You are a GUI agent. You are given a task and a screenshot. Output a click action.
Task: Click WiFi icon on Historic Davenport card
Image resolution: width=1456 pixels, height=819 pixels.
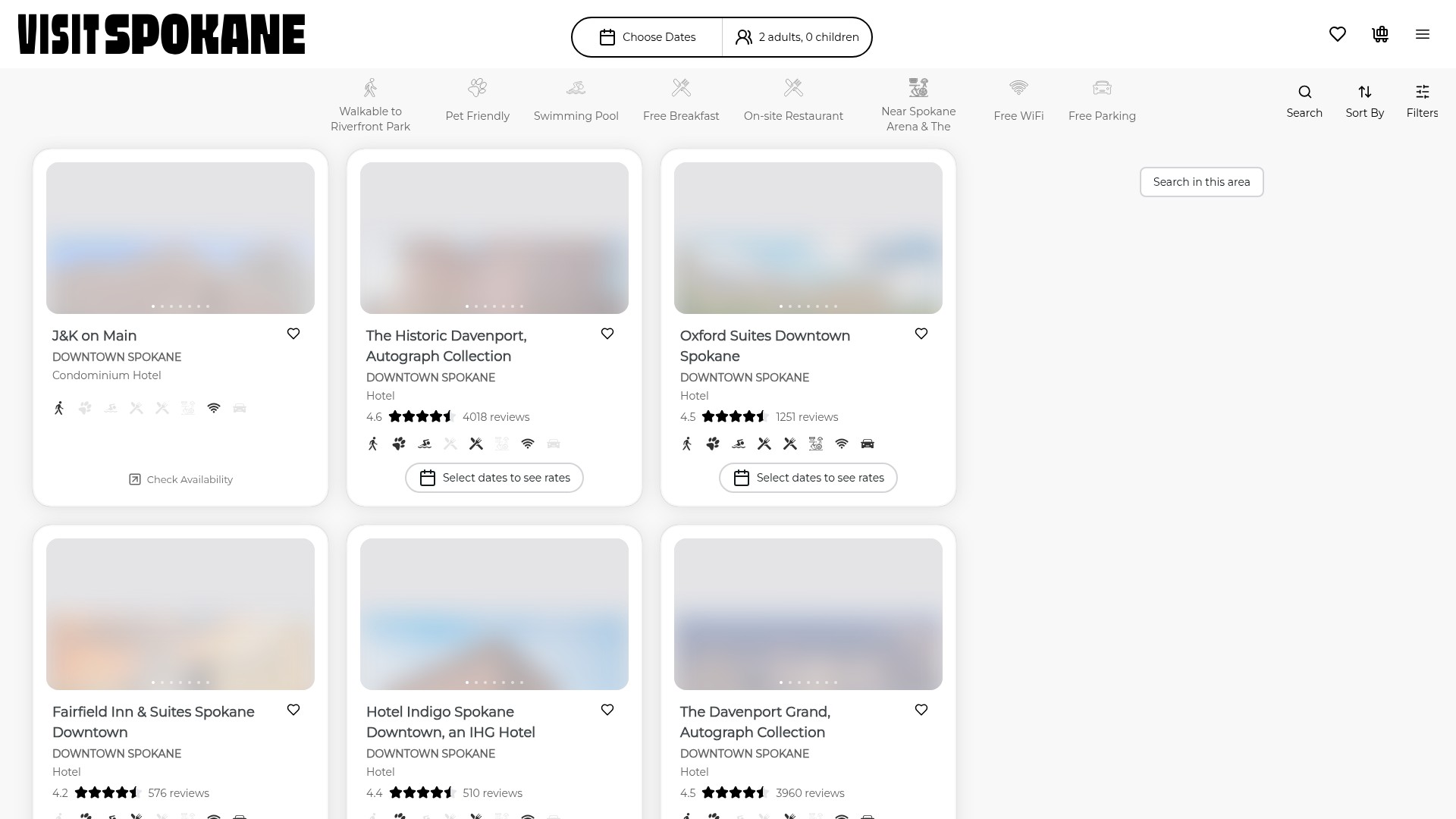pos(528,444)
